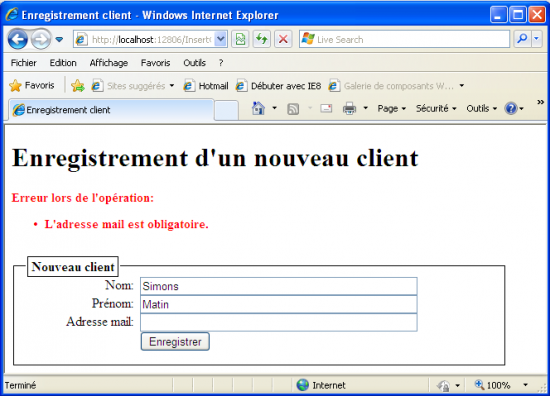
Task: Open the Fichier menu
Action: pyautogui.click(x=24, y=63)
